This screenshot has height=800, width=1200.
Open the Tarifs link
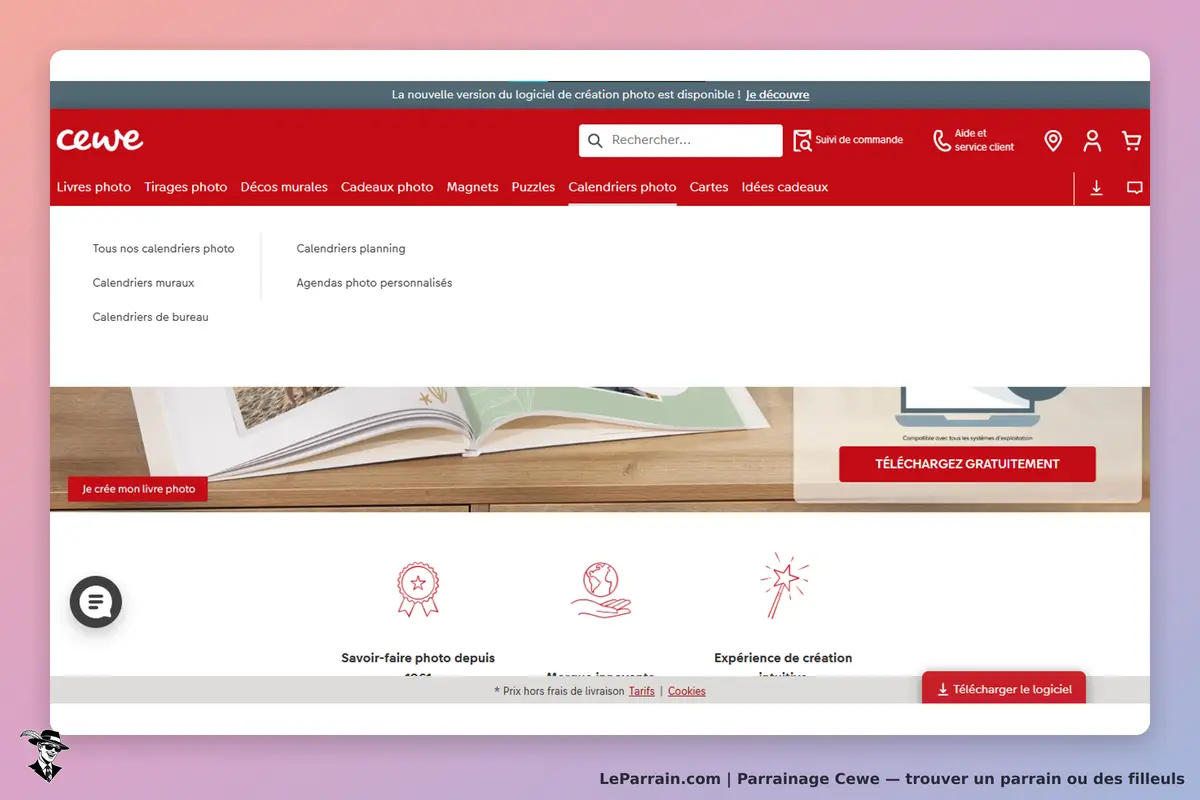click(x=642, y=691)
